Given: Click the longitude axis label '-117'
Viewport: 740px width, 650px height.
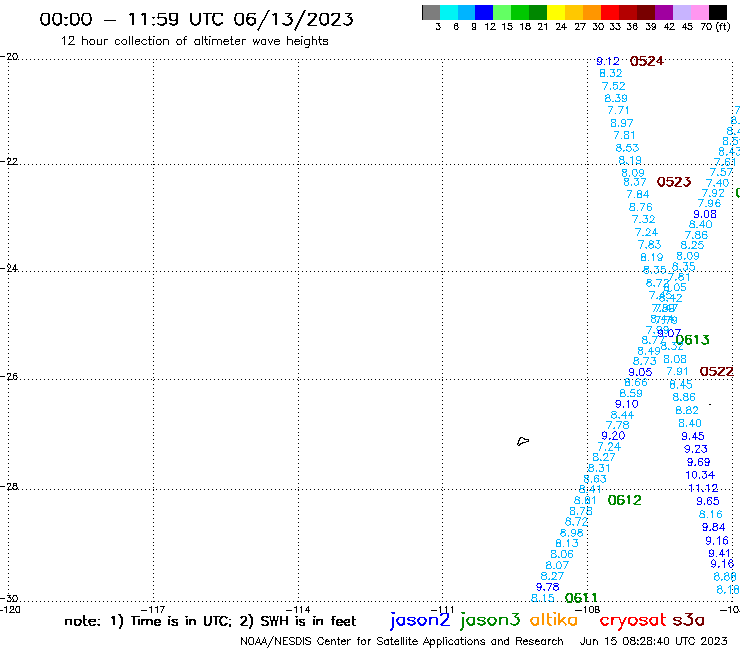Looking at the screenshot, I should (152, 609).
